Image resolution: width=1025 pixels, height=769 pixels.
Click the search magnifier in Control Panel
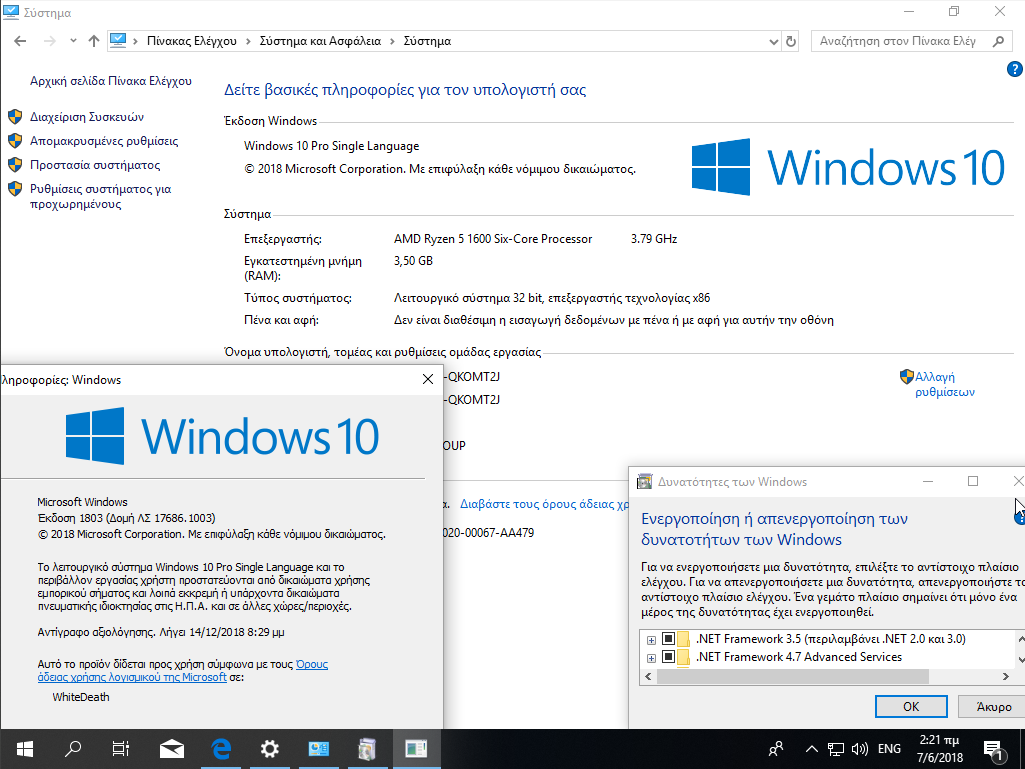(998, 41)
